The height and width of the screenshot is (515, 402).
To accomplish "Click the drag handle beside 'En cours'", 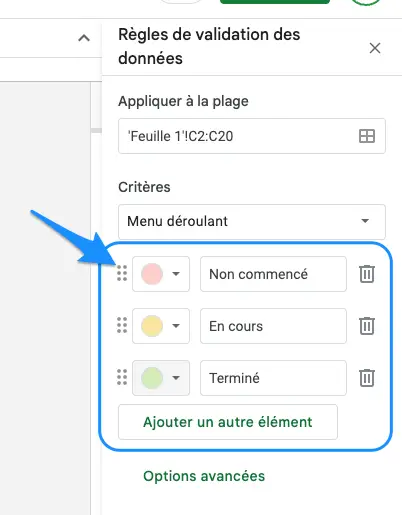I will (122, 325).
